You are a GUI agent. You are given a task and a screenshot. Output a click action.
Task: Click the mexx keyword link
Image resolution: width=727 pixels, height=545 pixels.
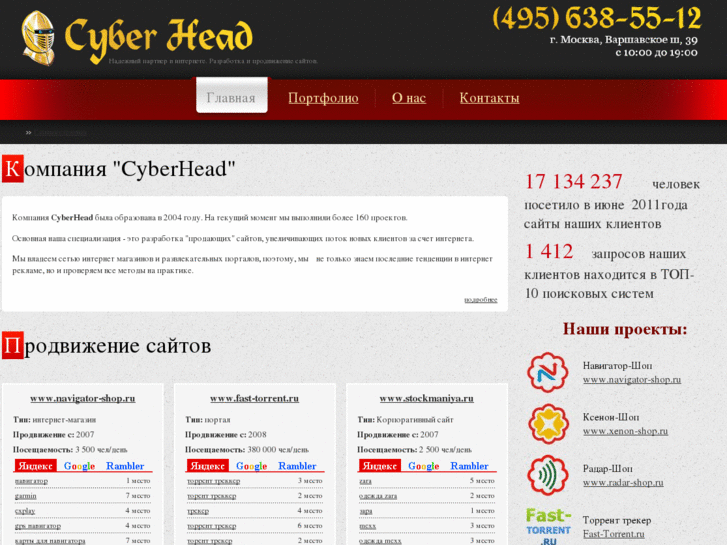pyautogui.click(x=368, y=526)
